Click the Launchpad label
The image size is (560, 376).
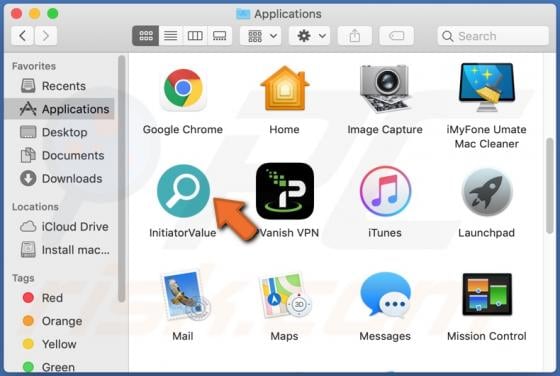[x=487, y=233]
